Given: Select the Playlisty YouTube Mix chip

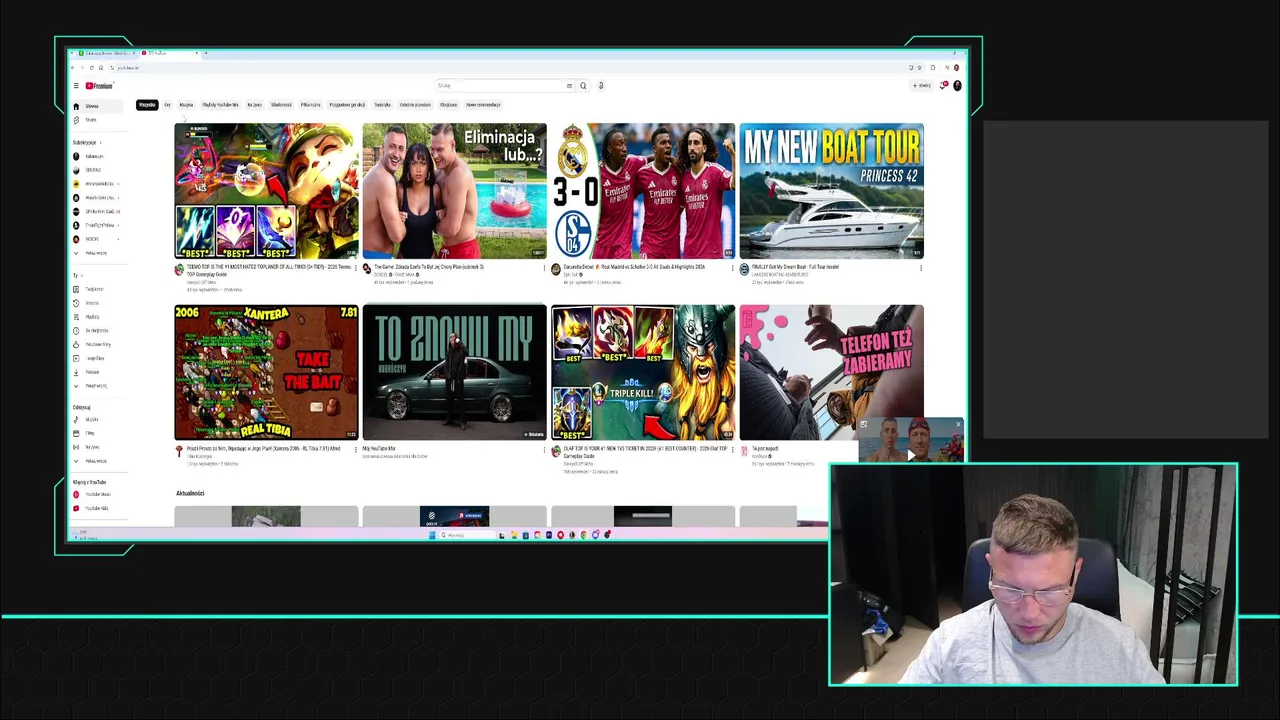Looking at the screenshot, I should coord(220,105).
